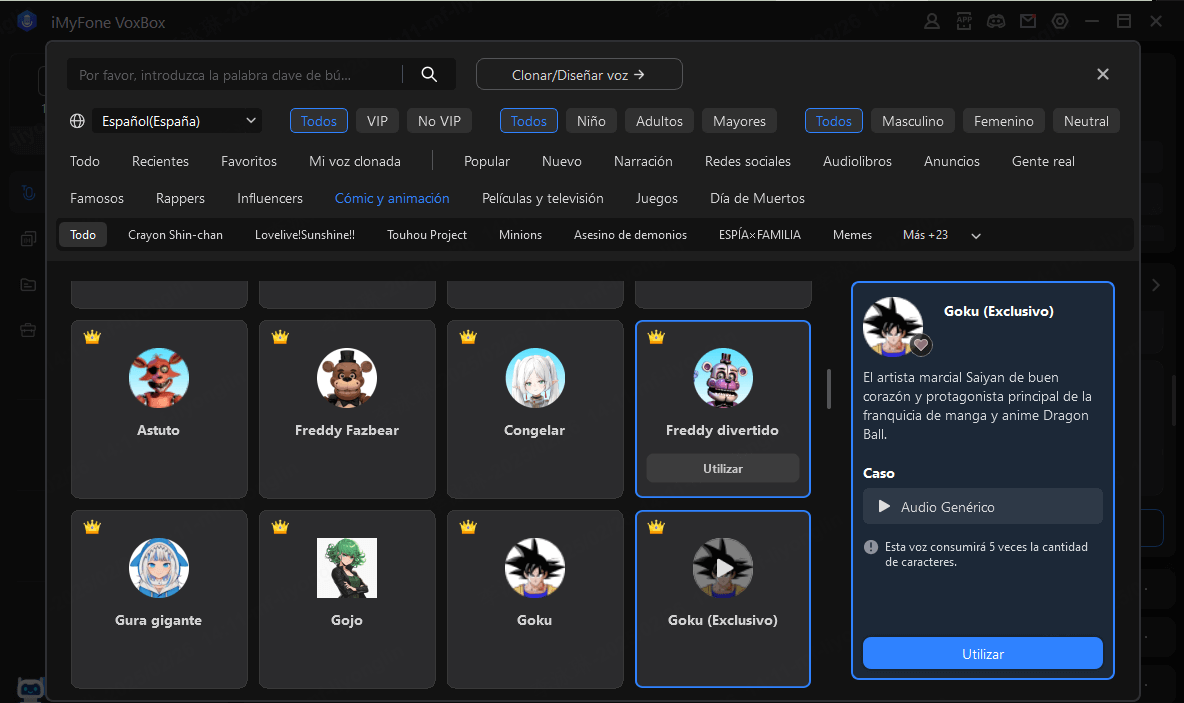The height and width of the screenshot is (703, 1184).
Task: Click the blue Utilizar button
Action: click(x=983, y=653)
